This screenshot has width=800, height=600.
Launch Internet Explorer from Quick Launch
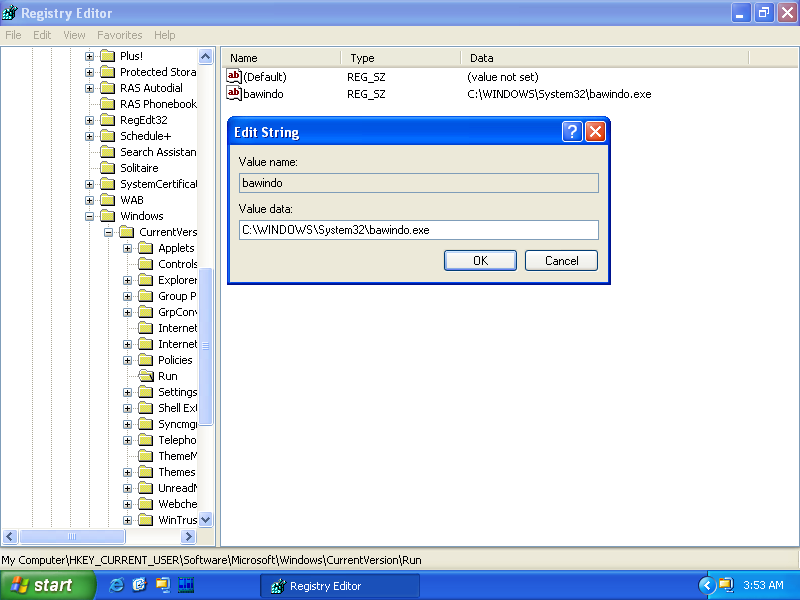(116, 585)
